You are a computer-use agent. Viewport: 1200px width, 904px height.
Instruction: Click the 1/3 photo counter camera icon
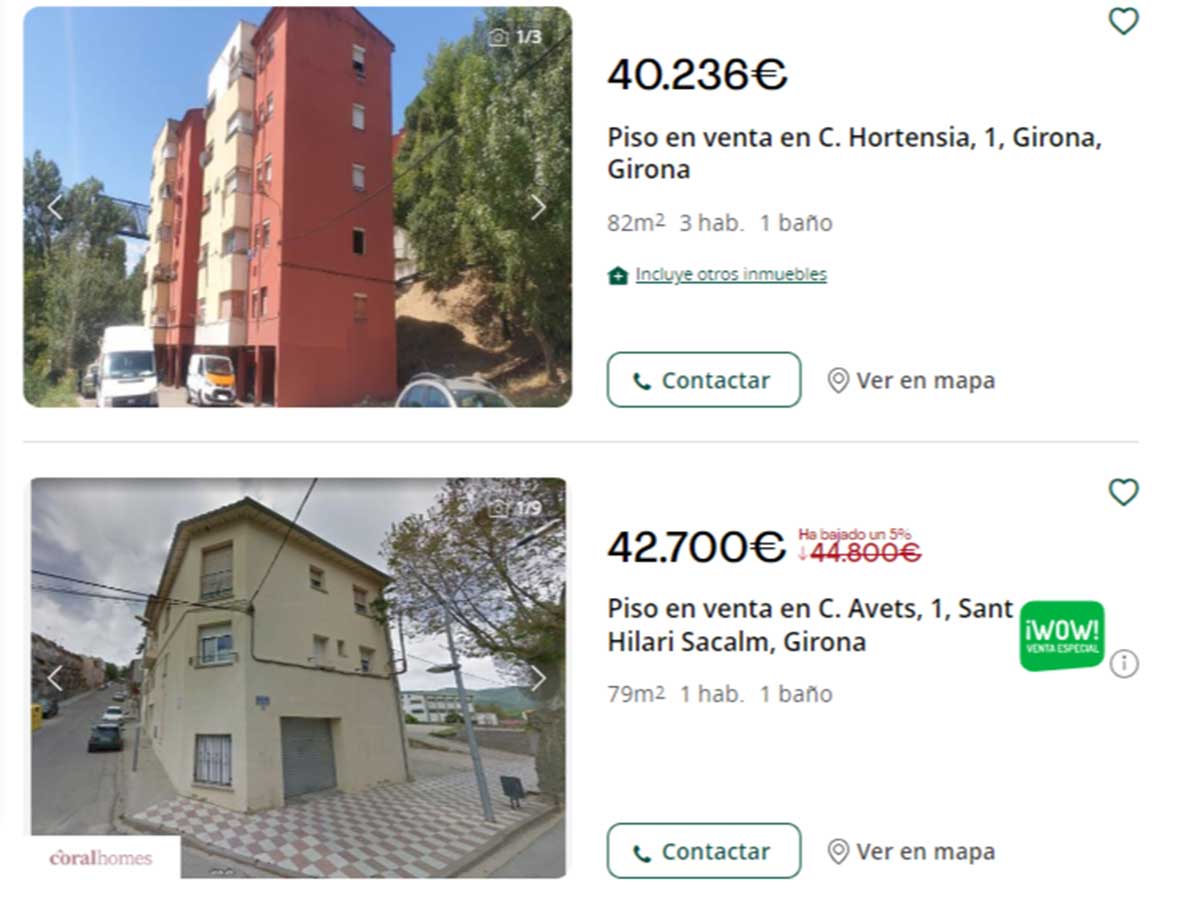(x=498, y=38)
